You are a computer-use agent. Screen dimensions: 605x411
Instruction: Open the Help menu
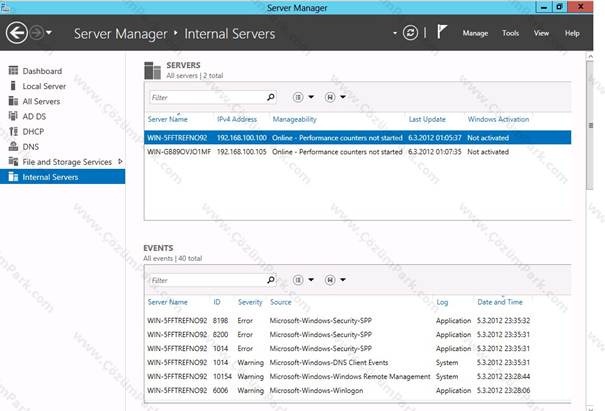click(x=572, y=33)
